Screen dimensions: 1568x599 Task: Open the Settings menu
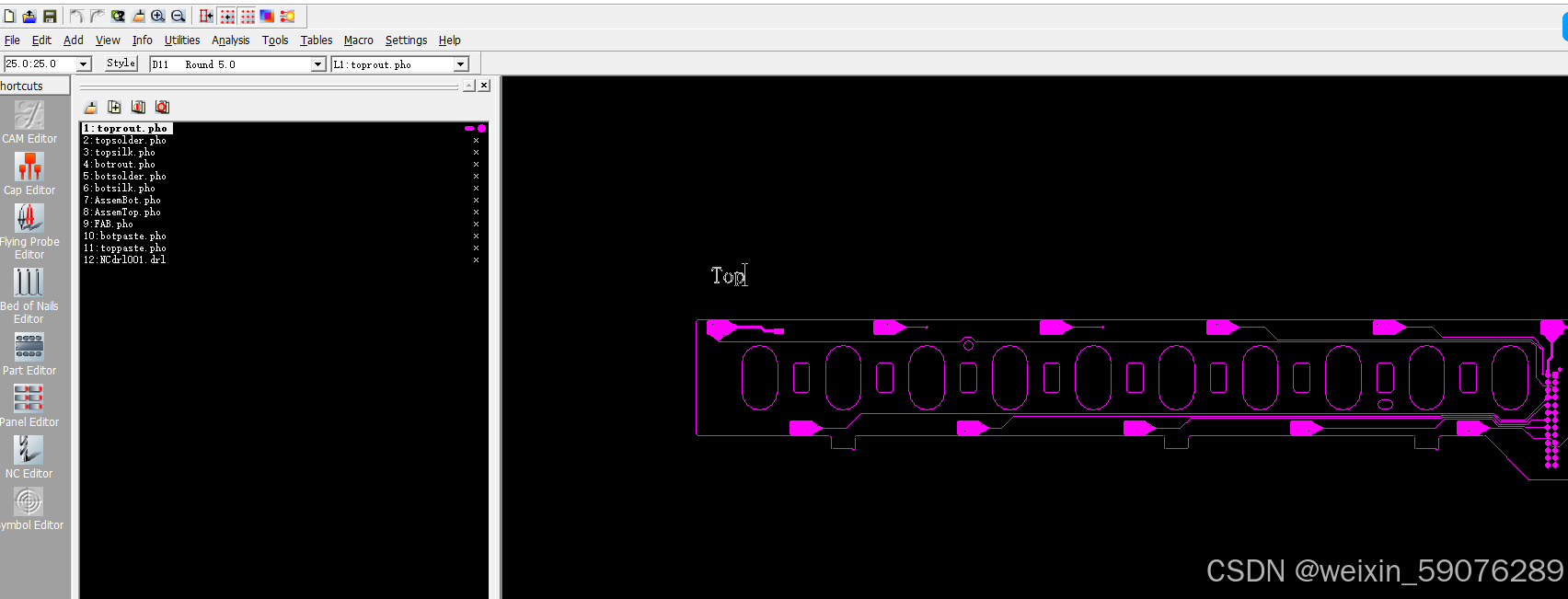pyautogui.click(x=406, y=40)
